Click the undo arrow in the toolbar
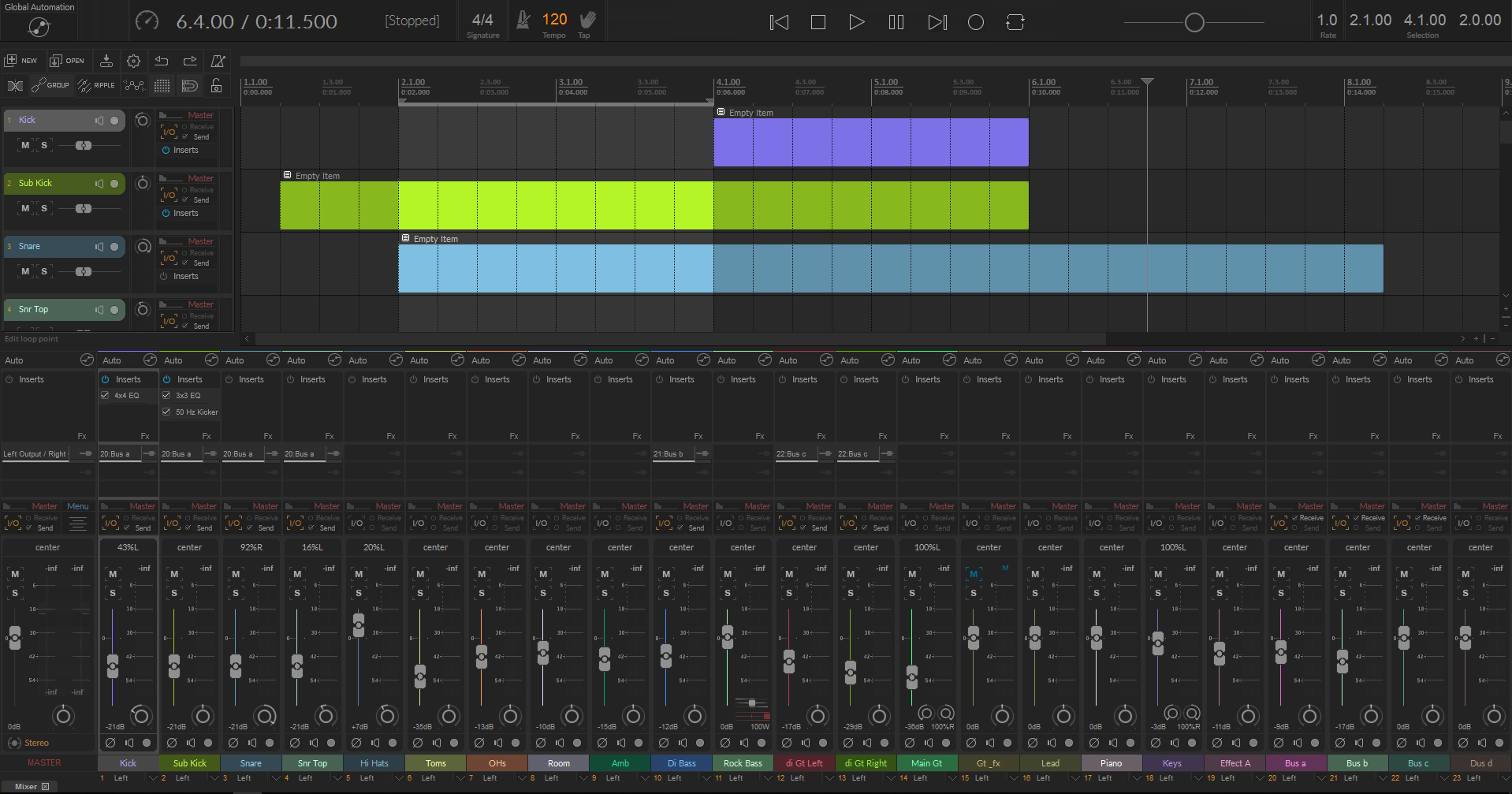1512x794 pixels. tap(162, 61)
